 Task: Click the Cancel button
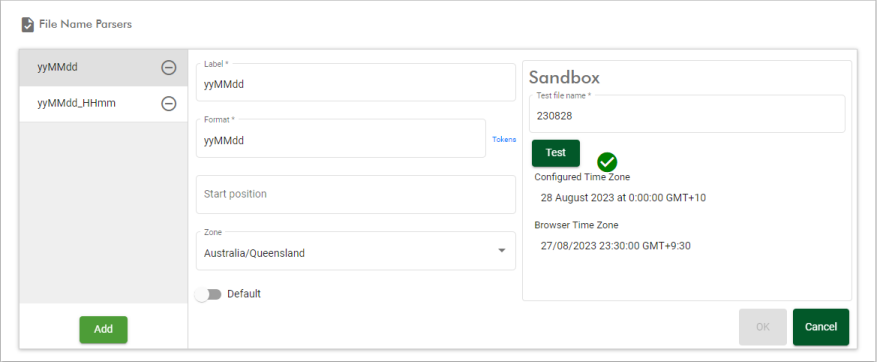pyautogui.click(x=821, y=327)
